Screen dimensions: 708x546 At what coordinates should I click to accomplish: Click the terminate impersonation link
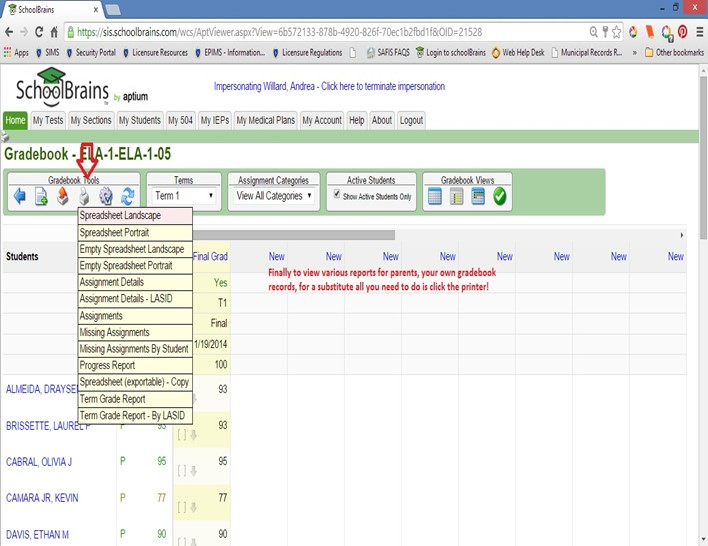329,86
